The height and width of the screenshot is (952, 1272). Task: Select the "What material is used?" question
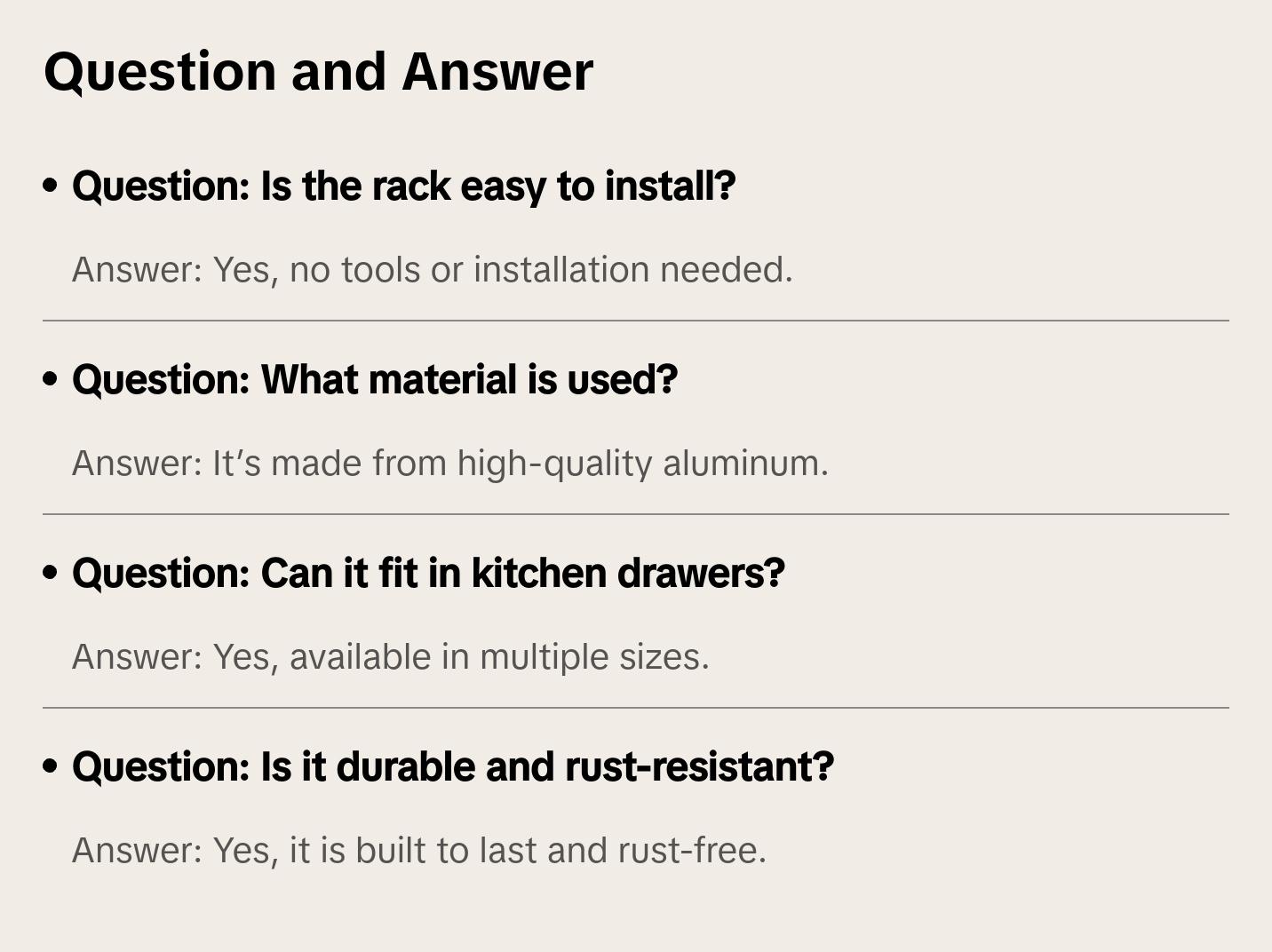(374, 380)
